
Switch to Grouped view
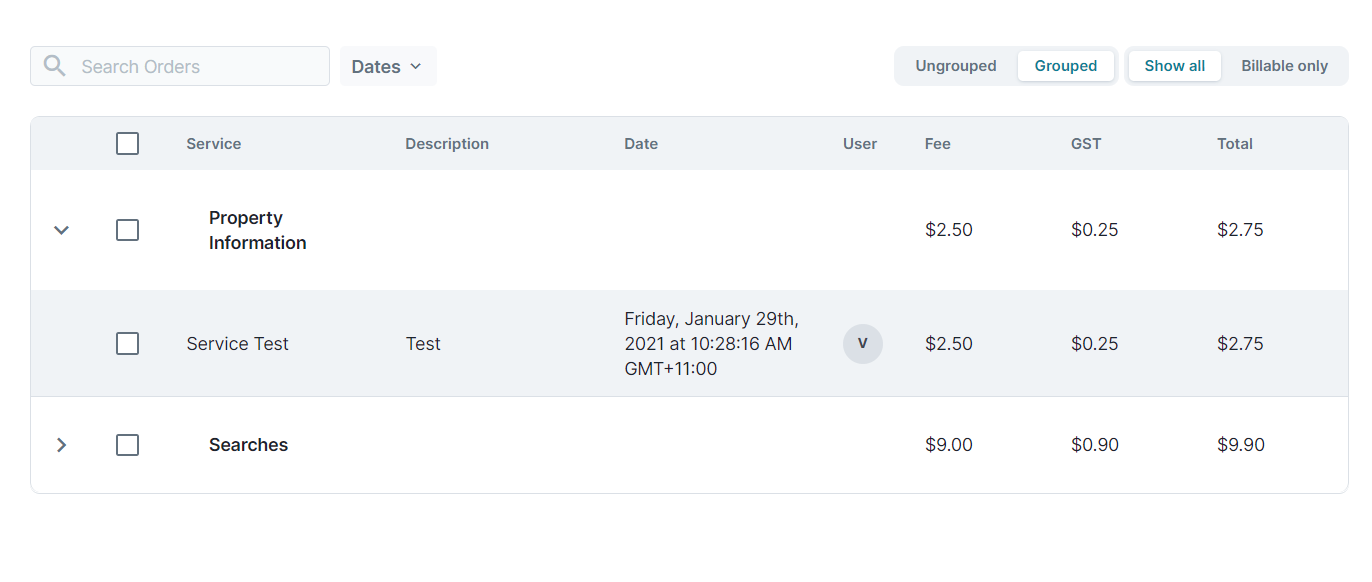1066,66
